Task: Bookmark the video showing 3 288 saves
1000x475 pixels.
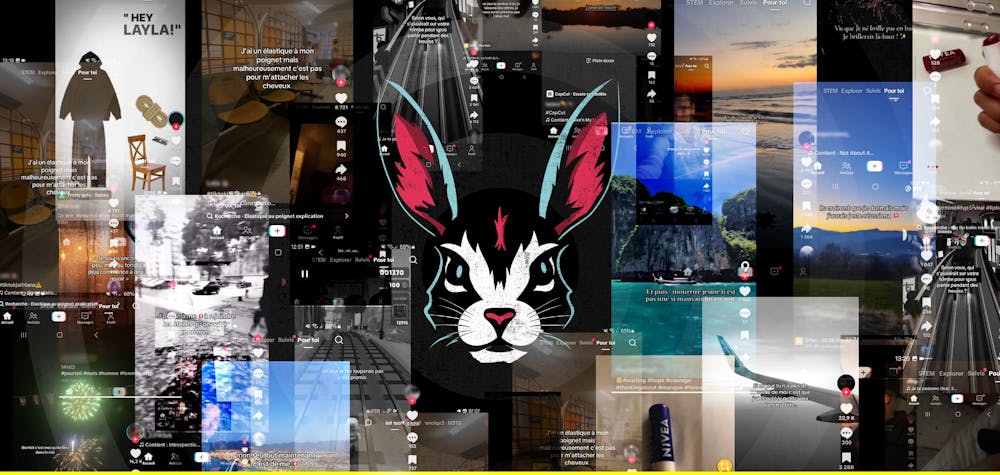Action: (x=846, y=457)
